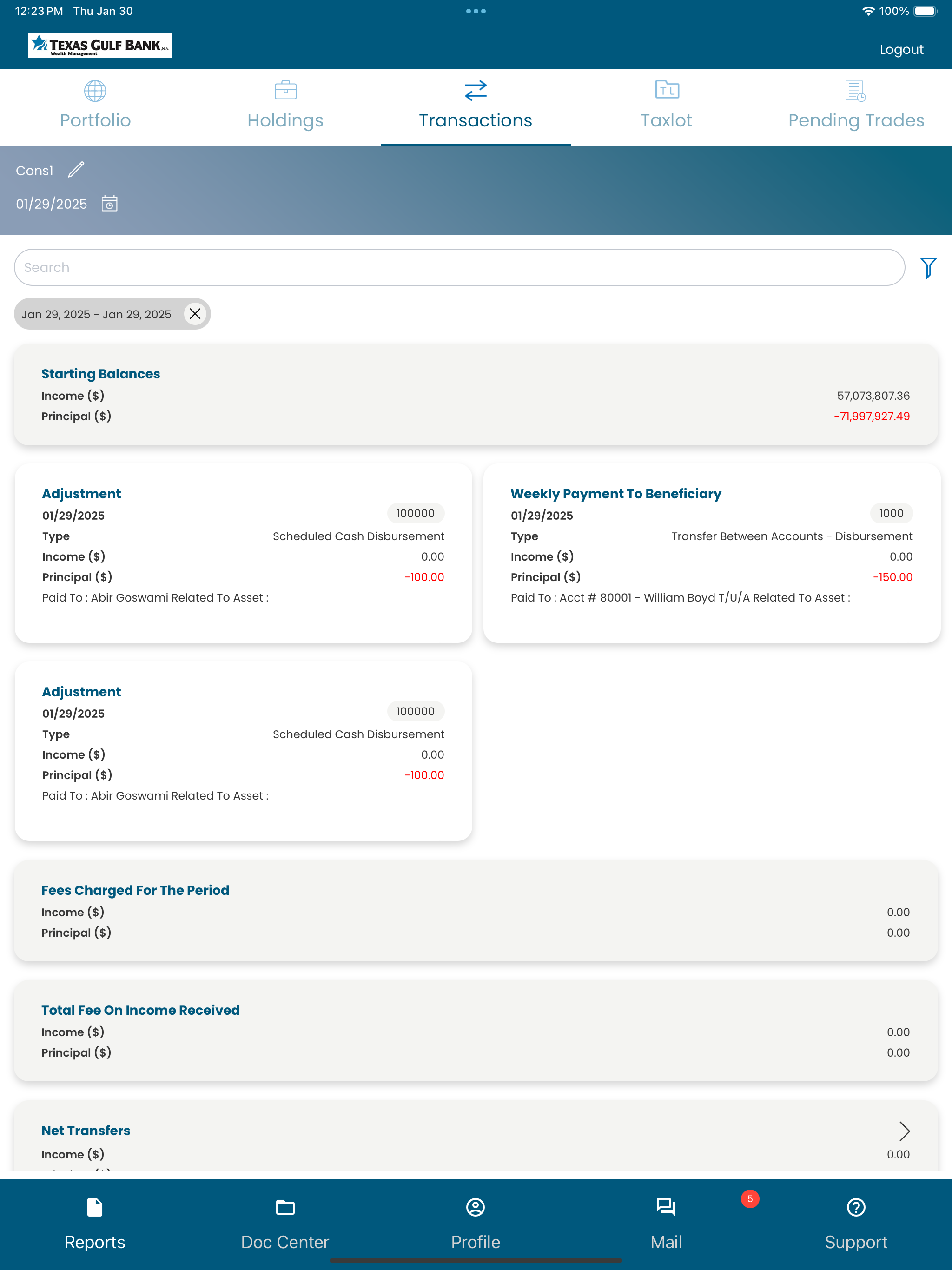Tap the -150.00 principal amount
Image resolution: width=952 pixels, height=1270 pixels.
click(x=892, y=577)
